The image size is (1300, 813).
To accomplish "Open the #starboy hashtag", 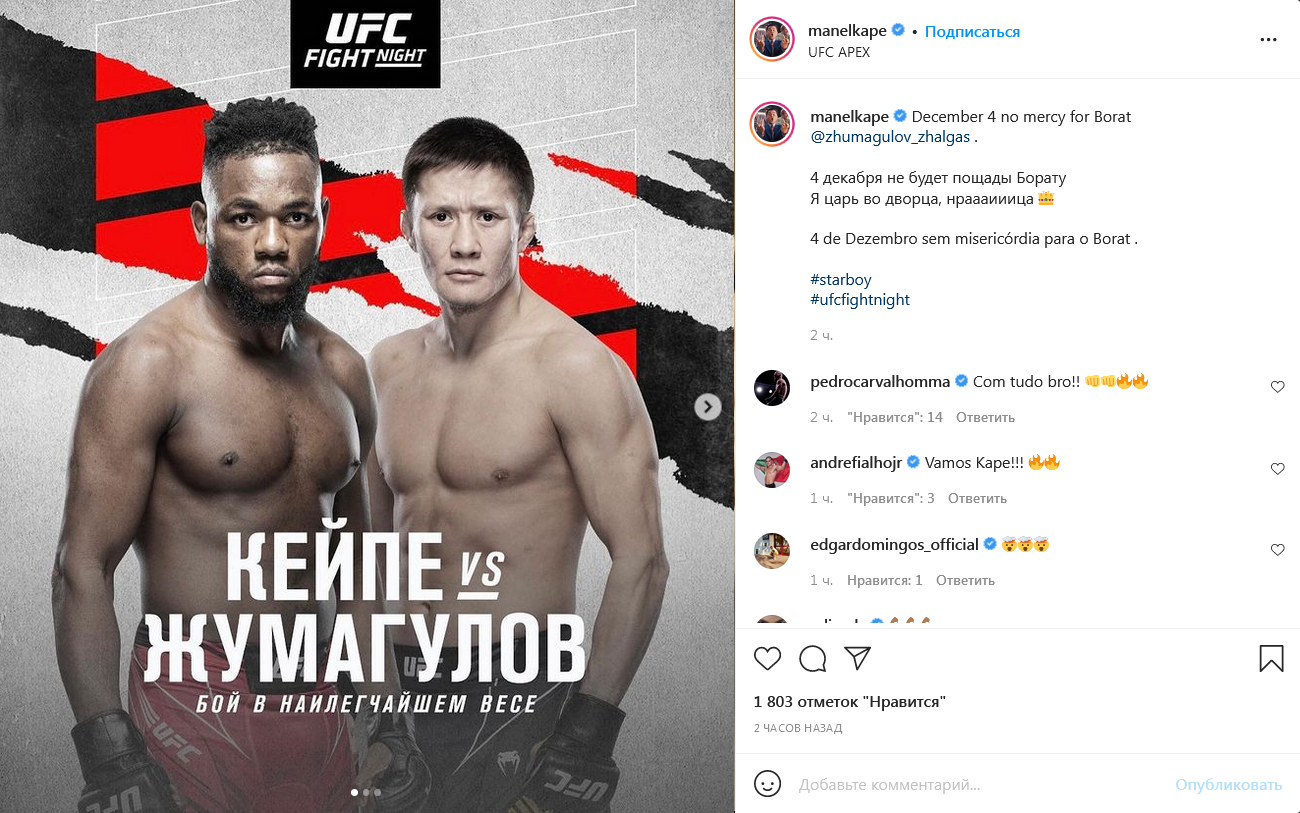I will (x=841, y=280).
